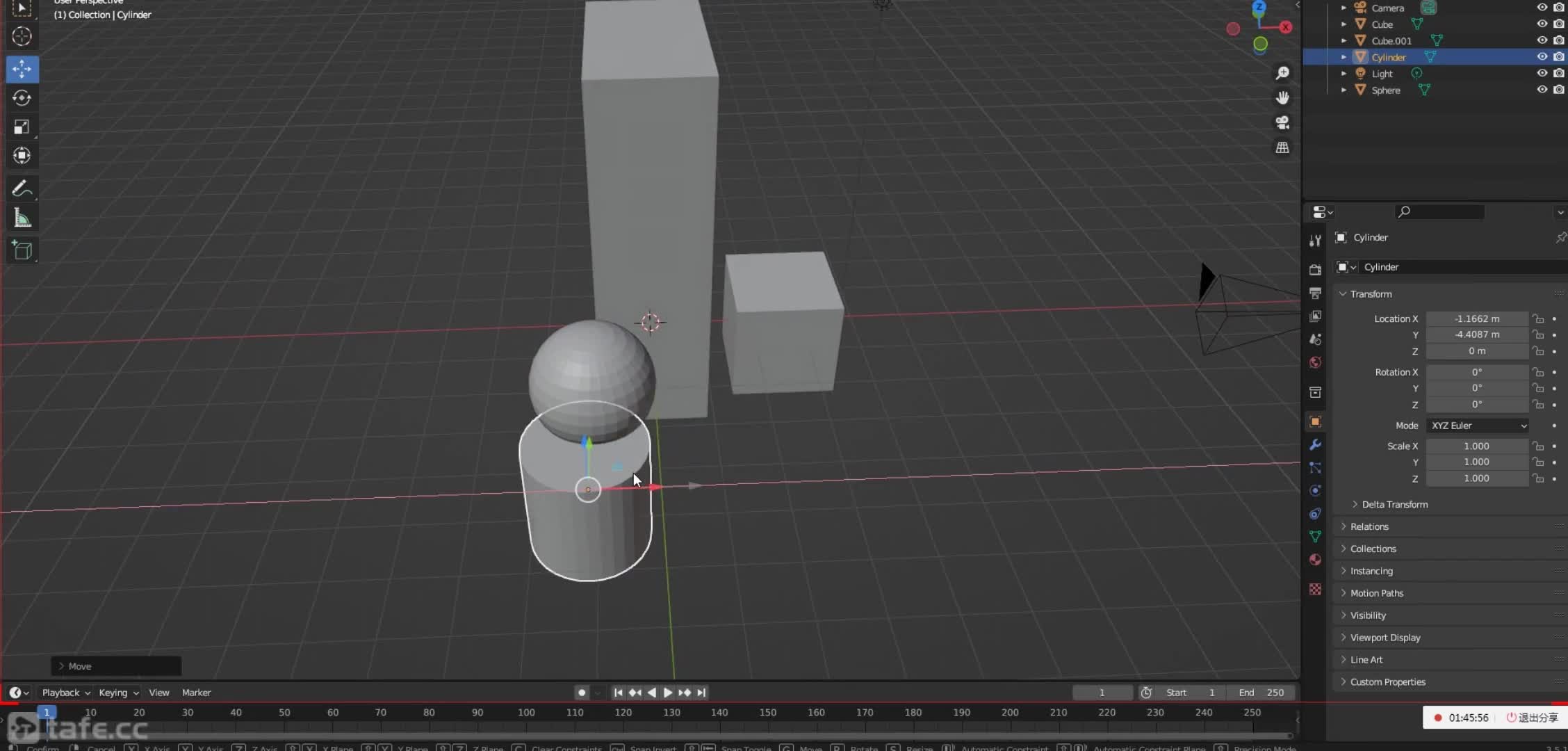Activate the combined Transform tool
The width and height of the screenshot is (1568, 751).
point(22,155)
